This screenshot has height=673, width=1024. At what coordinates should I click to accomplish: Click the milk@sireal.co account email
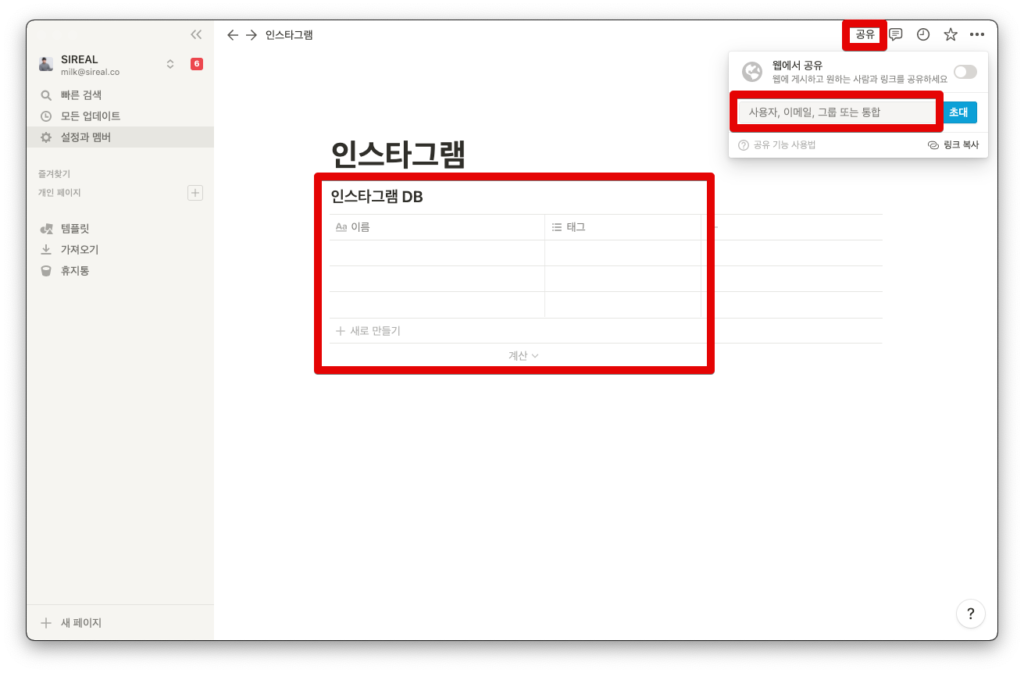pyautogui.click(x=90, y=72)
